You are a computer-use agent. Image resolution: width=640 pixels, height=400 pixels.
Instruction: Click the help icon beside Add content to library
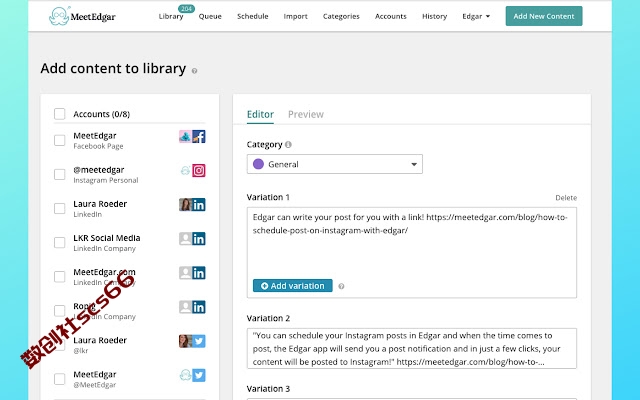click(x=194, y=71)
